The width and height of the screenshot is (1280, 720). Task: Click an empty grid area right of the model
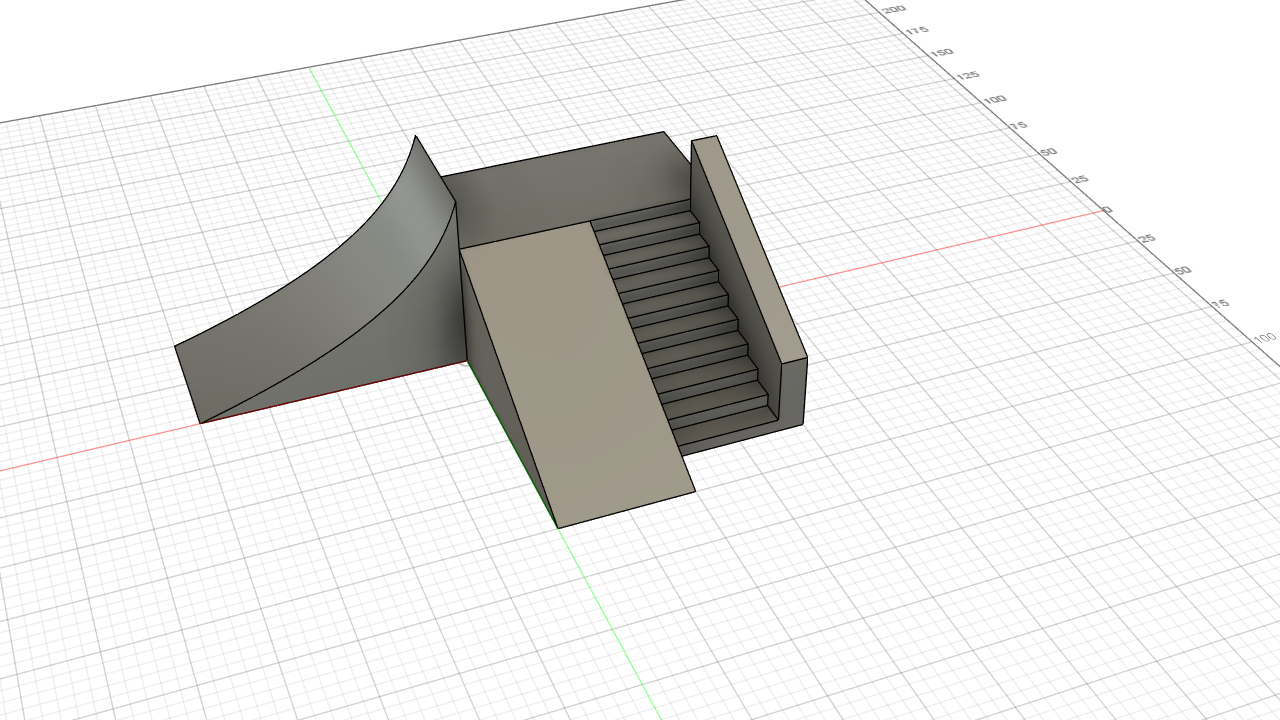point(950,450)
